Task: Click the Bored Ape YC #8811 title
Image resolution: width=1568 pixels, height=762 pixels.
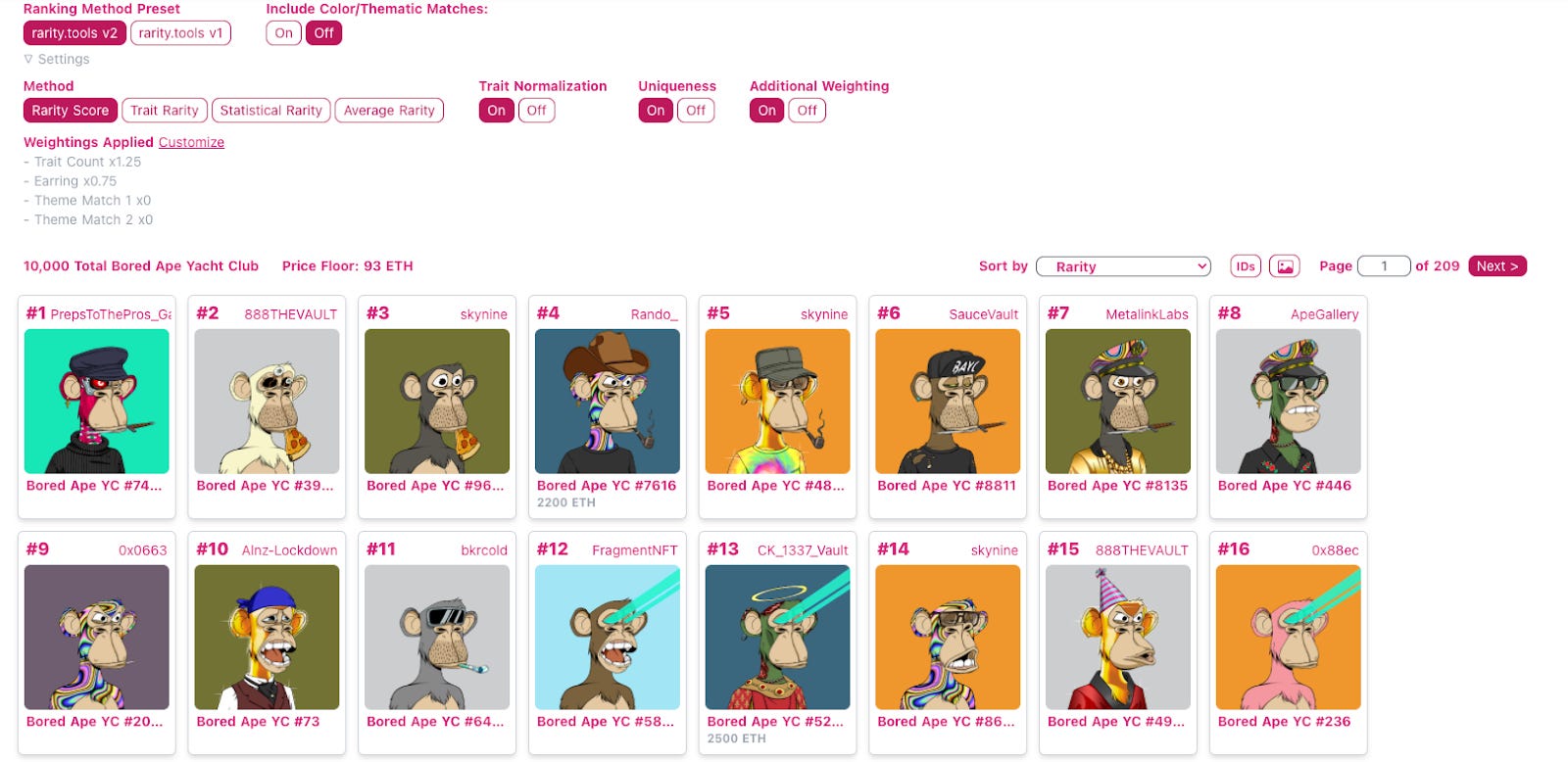Action: pyautogui.click(x=947, y=486)
